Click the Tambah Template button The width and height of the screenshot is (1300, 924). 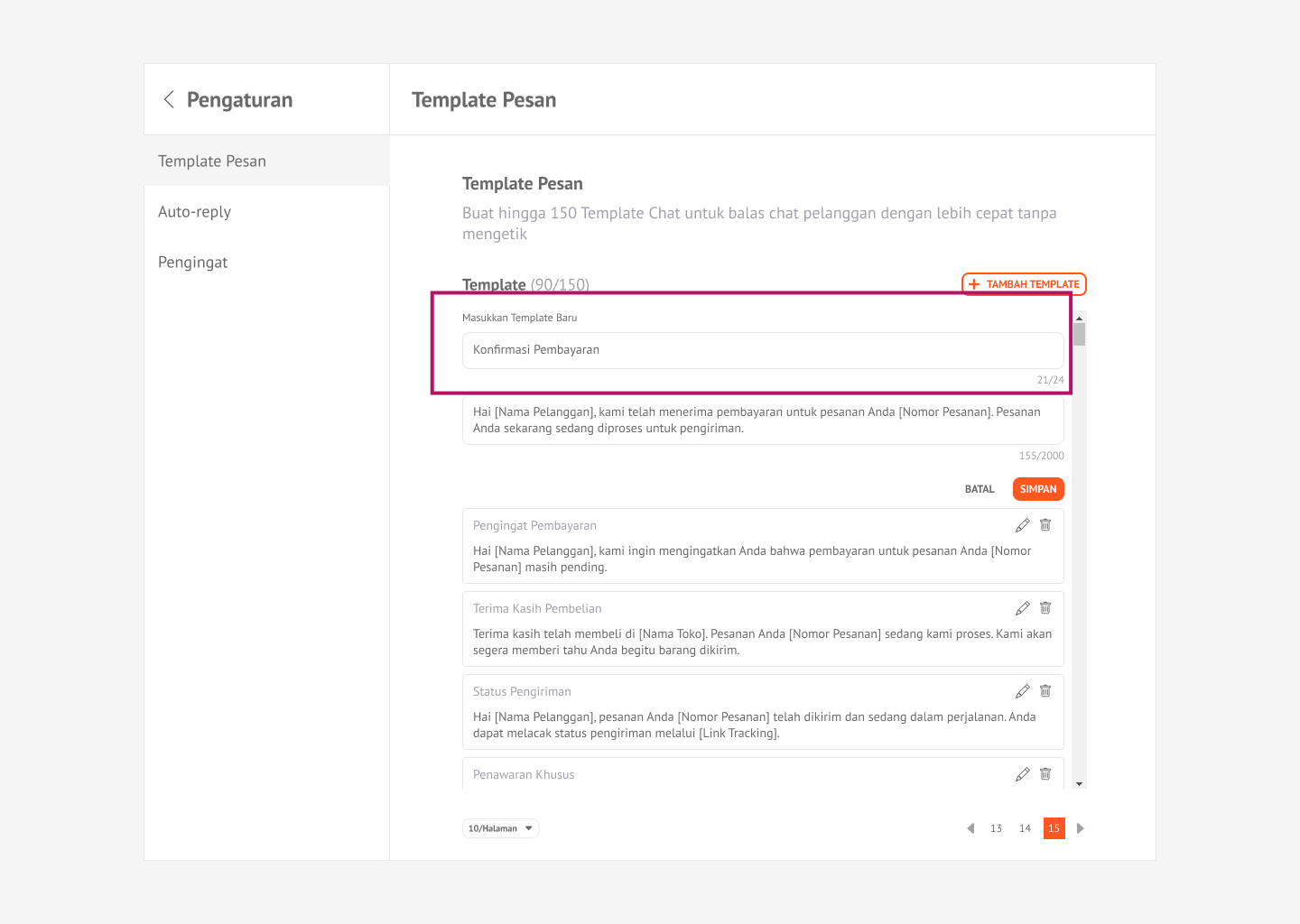click(x=1024, y=284)
